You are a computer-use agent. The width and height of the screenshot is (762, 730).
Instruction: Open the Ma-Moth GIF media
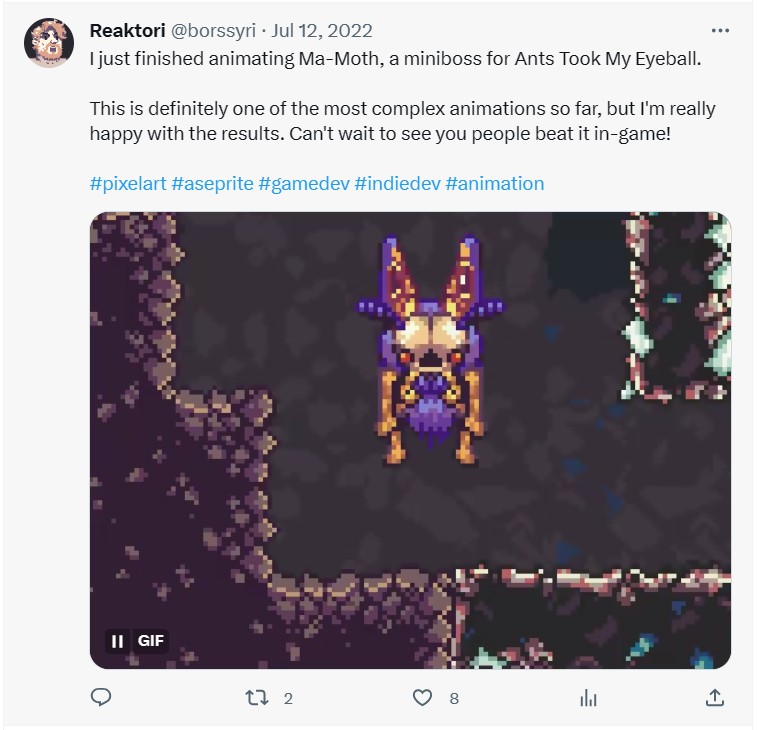point(410,440)
